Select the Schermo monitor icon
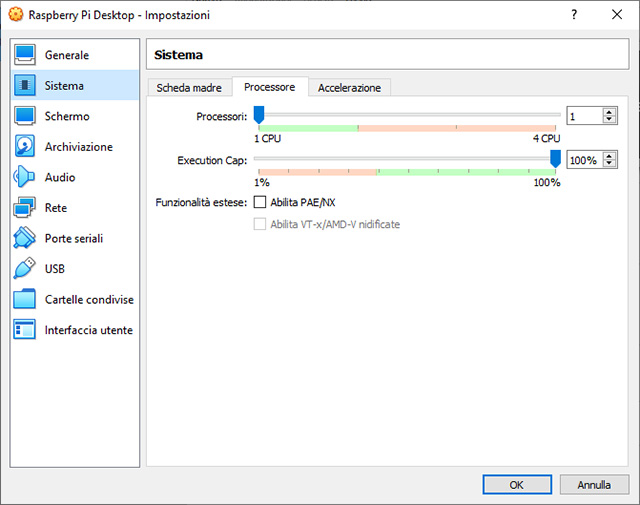 click(x=25, y=116)
